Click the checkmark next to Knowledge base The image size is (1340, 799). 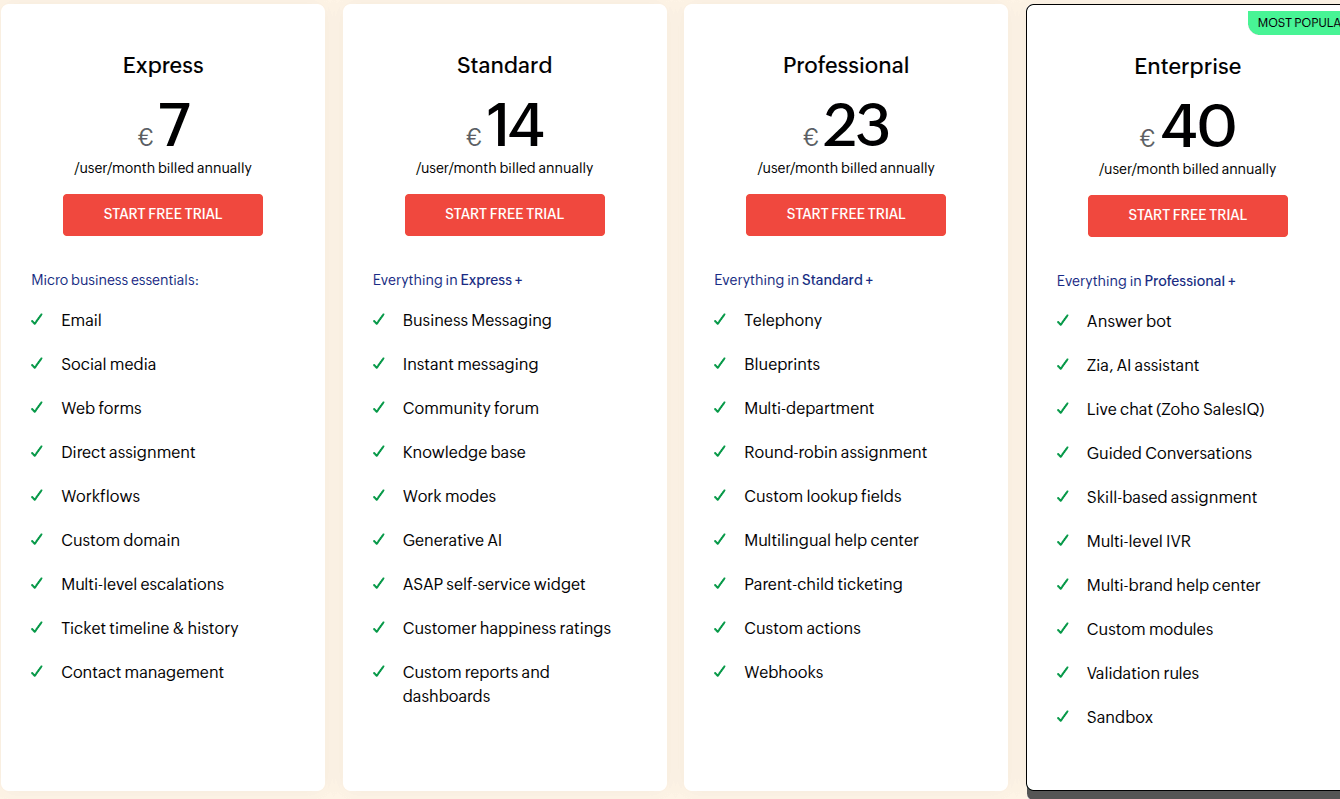(379, 452)
